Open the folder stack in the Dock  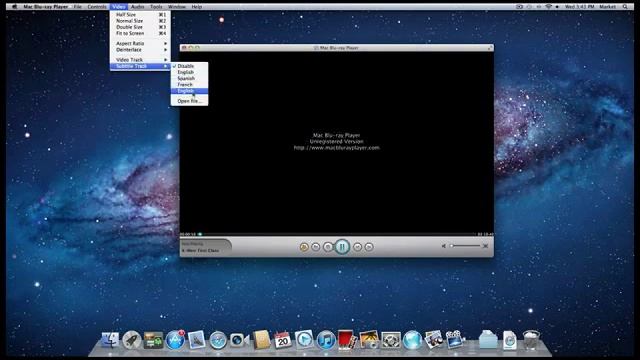[x=488, y=340]
